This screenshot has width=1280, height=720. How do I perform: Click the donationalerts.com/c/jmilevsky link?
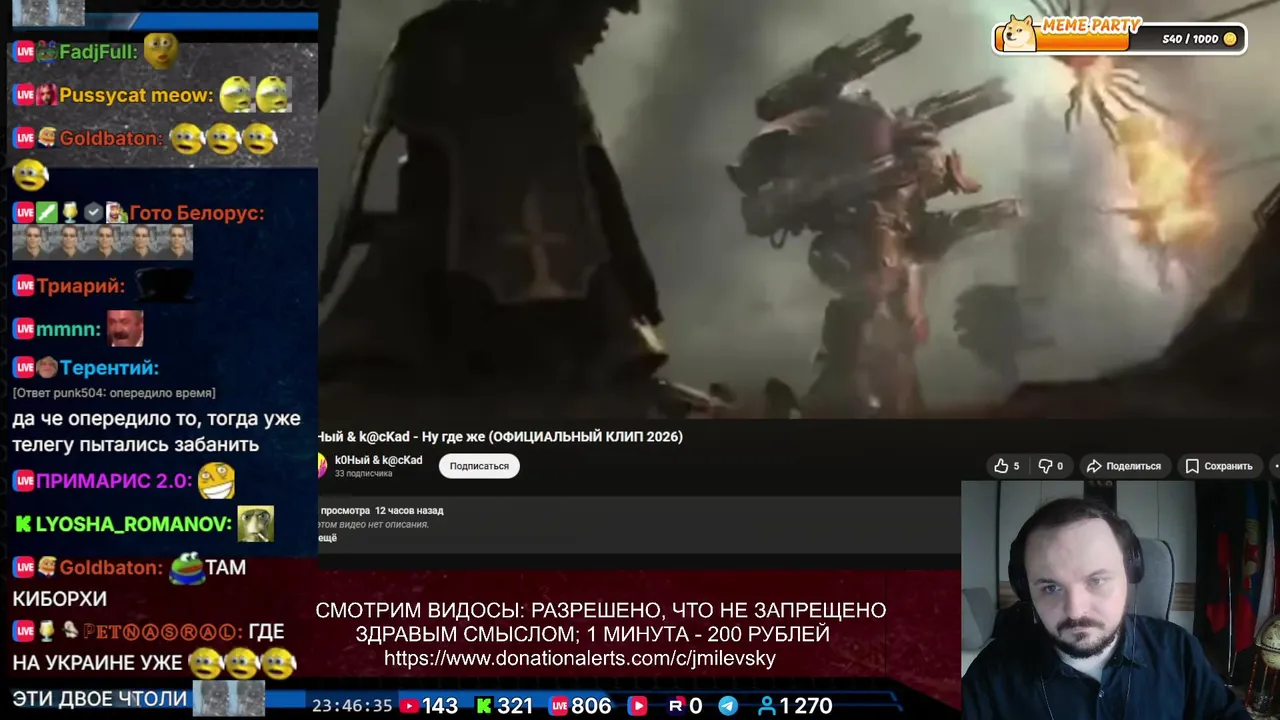point(580,658)
